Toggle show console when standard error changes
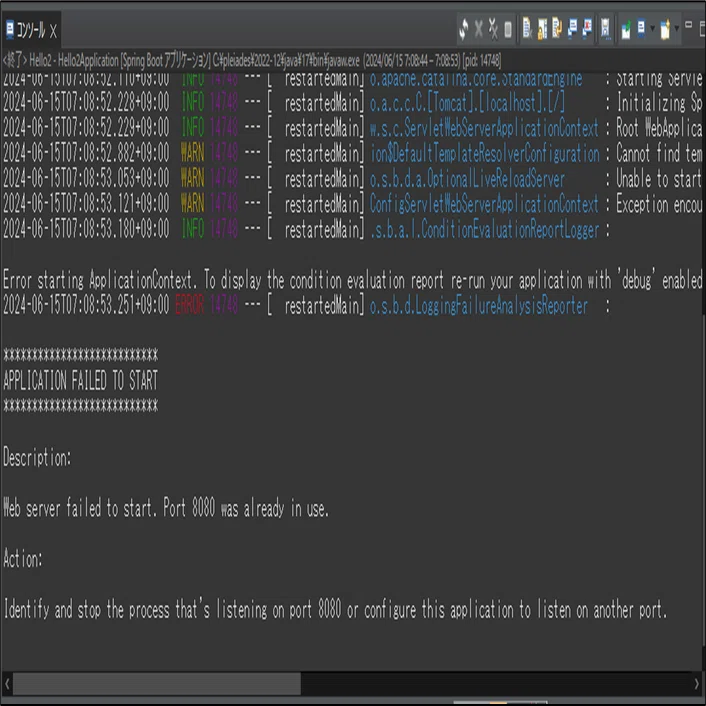 point(587,30)
